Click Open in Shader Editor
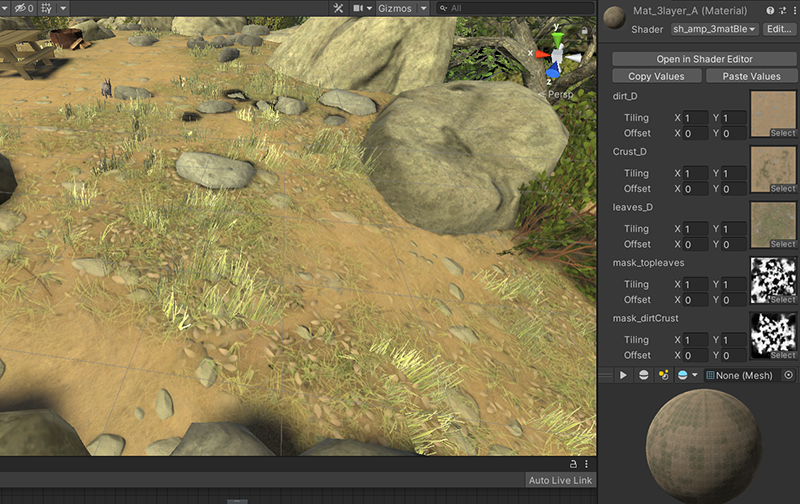800x504 pixels. [705, 59]
